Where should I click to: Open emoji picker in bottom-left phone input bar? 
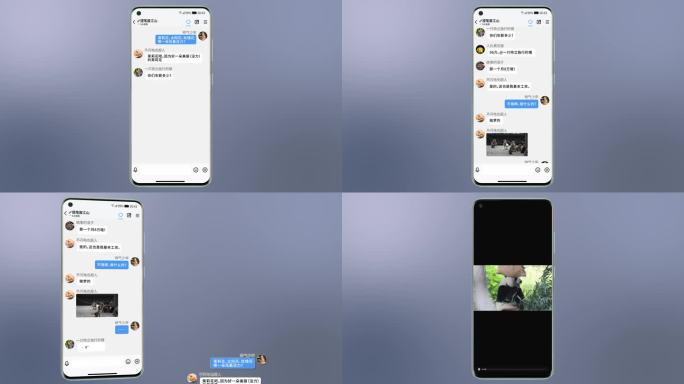tap(128, 361)
